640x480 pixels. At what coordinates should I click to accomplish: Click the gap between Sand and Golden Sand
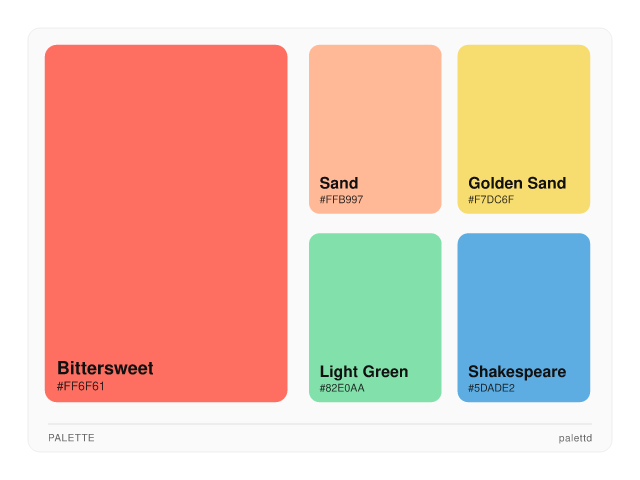(x=449, y=129)
